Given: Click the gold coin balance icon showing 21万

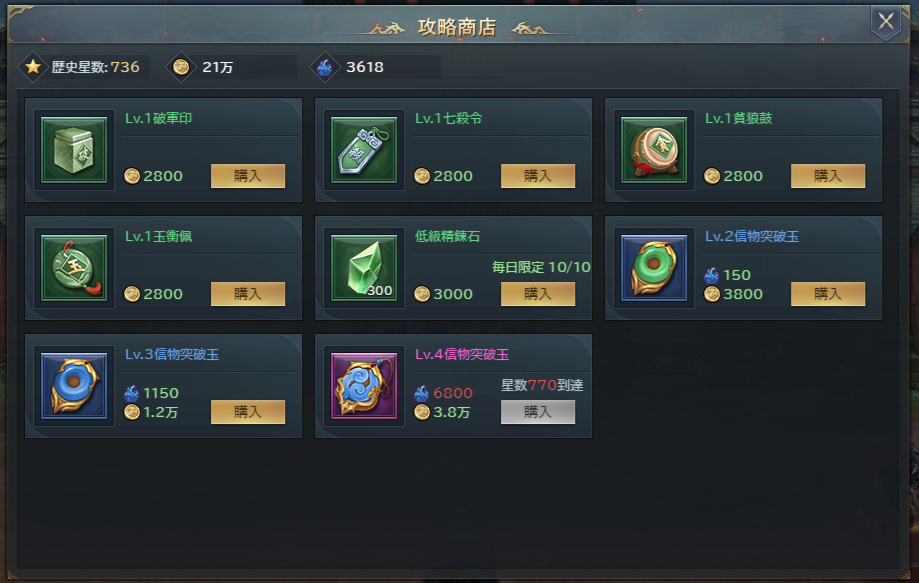Looking at the screenshot, I should pyautogui.click(x=181, y=67).
